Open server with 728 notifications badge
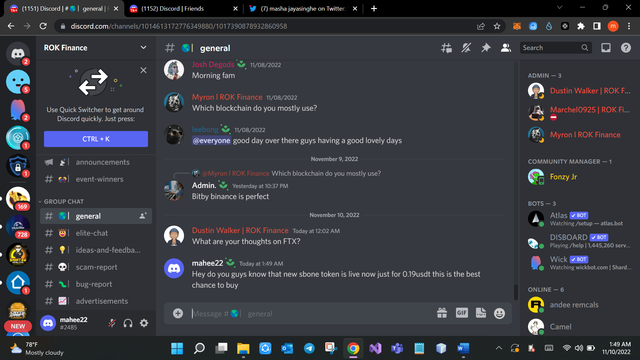 18,227
